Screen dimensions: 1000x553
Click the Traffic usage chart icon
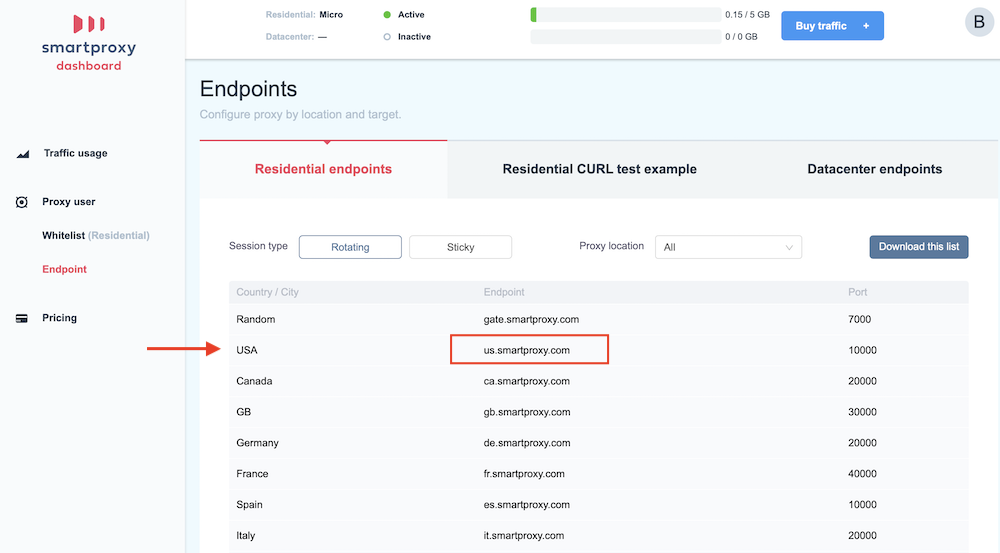22,154
